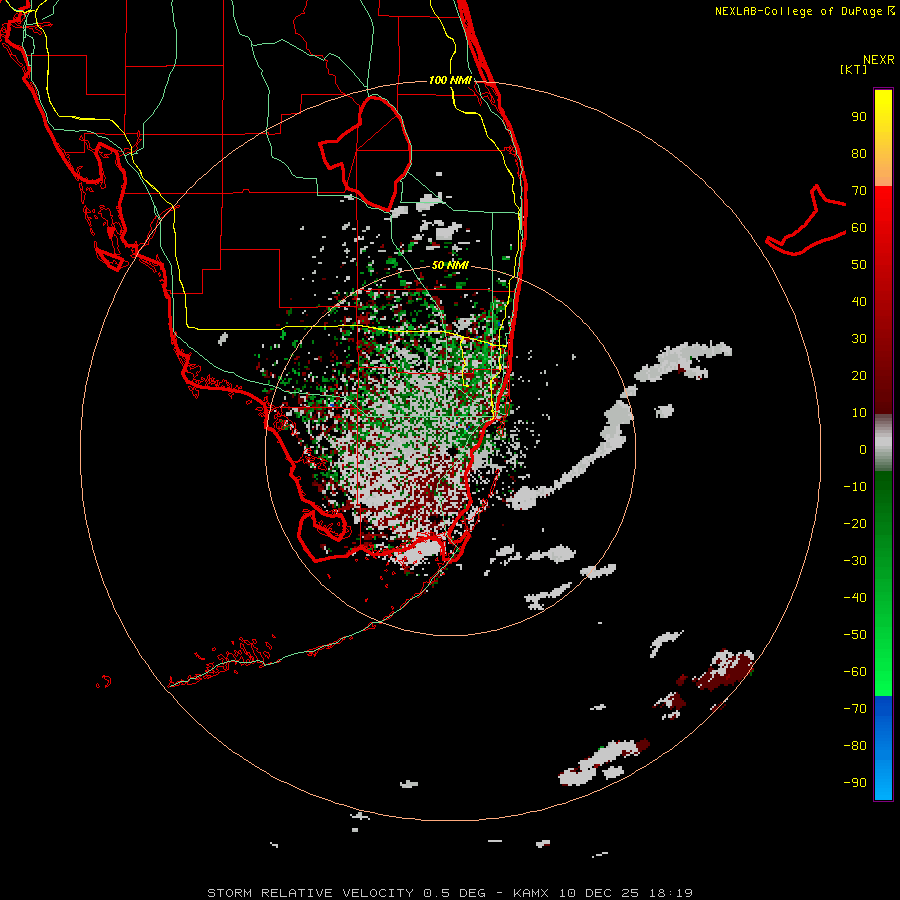
Task: Click the NEXR label above the scale
Action: pos(879,60)
